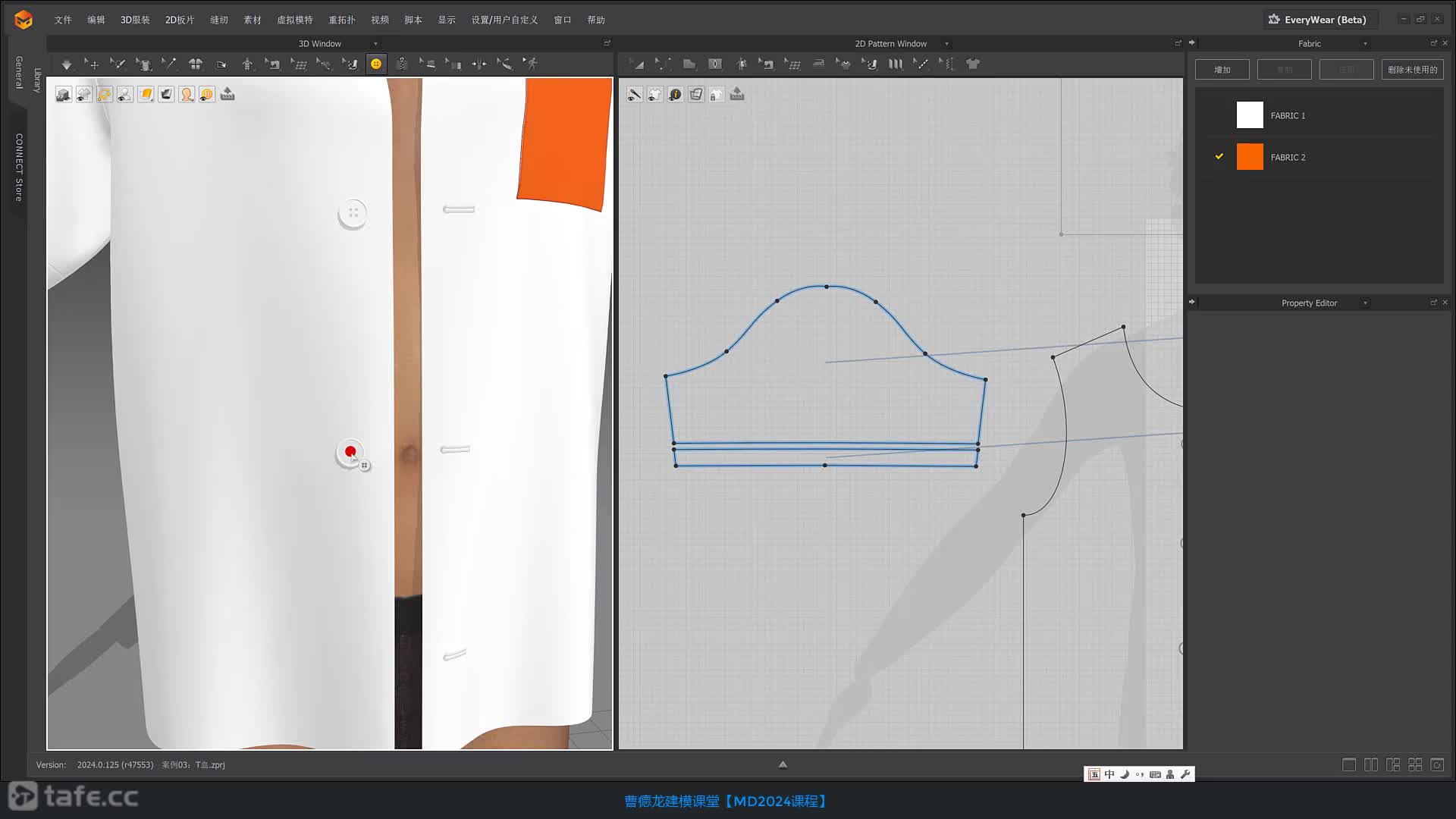Click the 增加 button in Fabric panel
The image size is (1456, 819).
pos(1222,70)
